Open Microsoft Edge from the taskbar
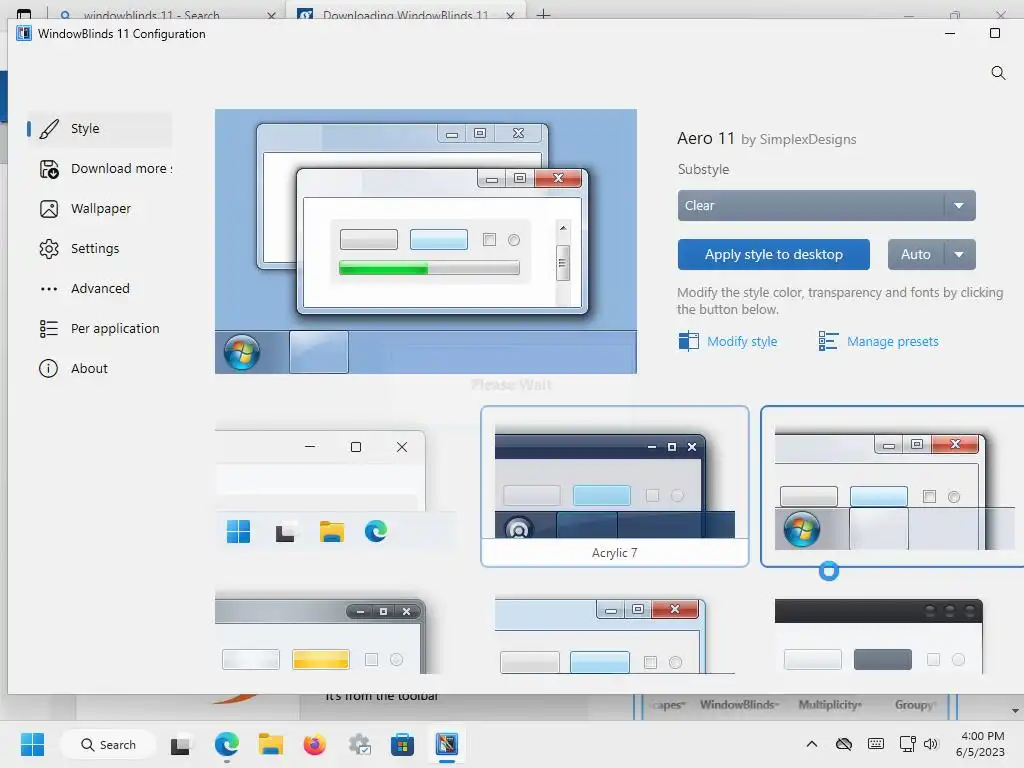 coord(227,744)
